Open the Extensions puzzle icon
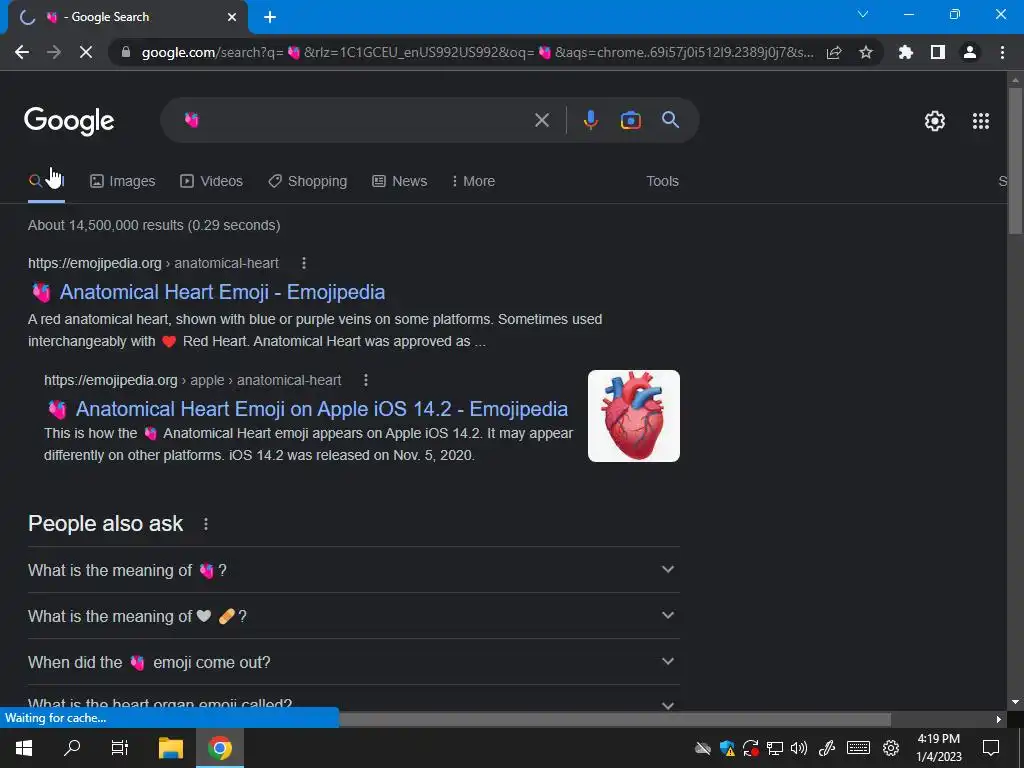 906,52
